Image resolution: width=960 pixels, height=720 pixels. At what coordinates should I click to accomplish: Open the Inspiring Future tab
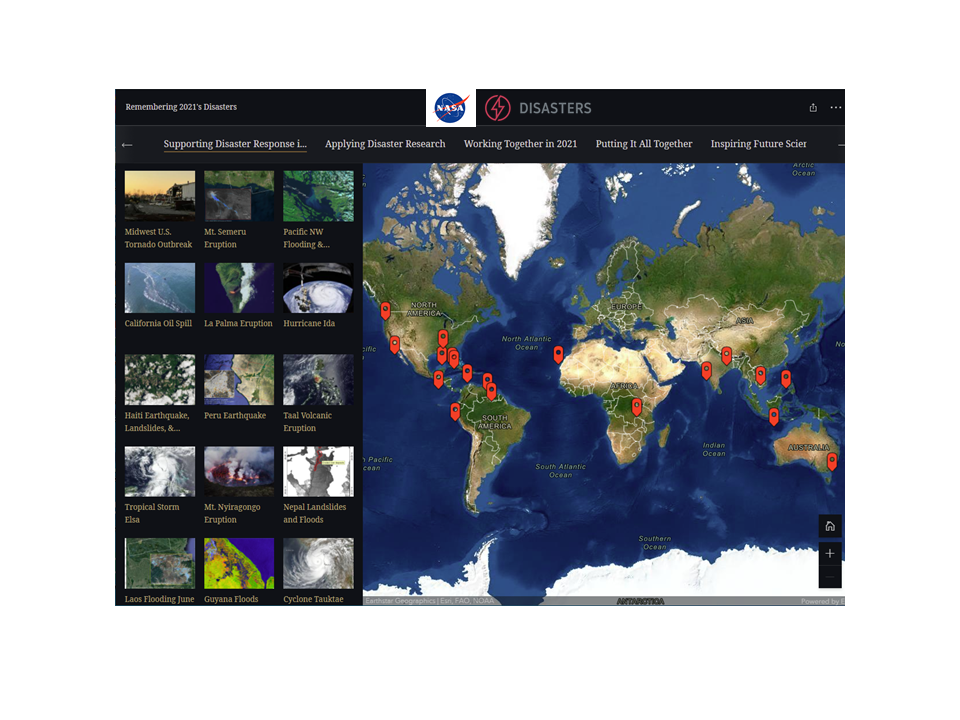(x=758, y=144)
